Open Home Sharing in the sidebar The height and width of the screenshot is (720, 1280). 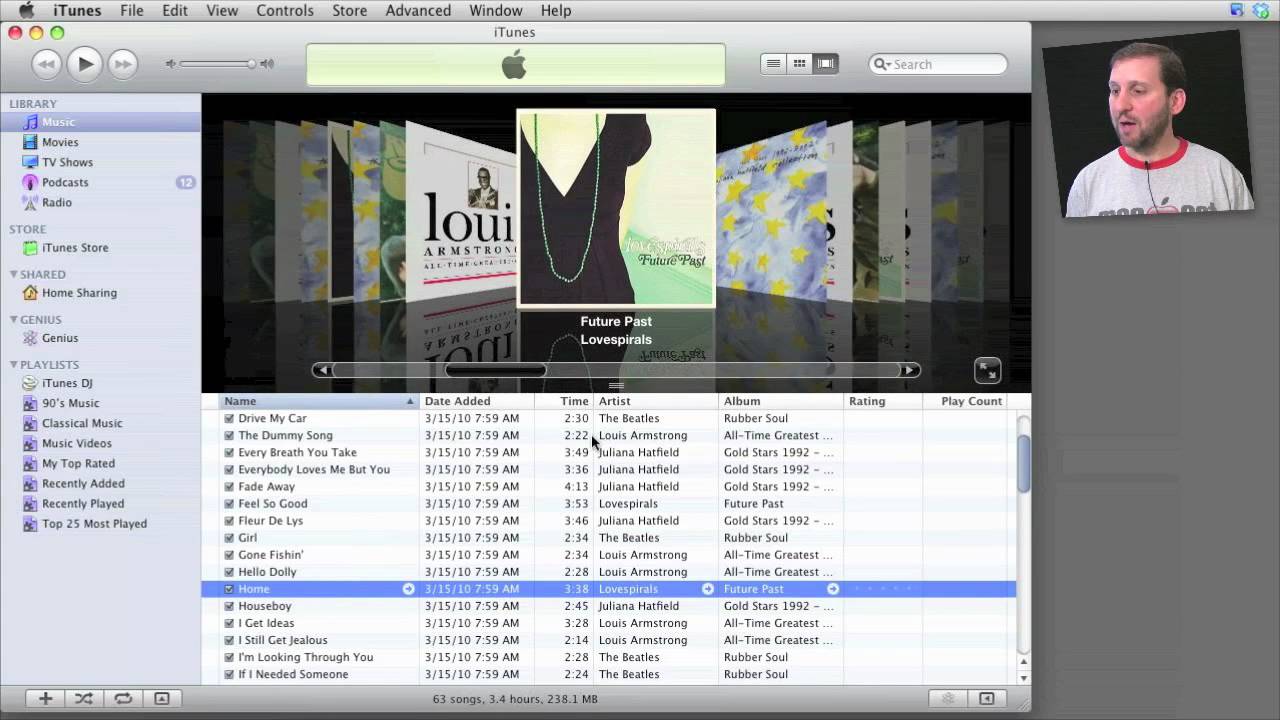click(x=79, y=293)
